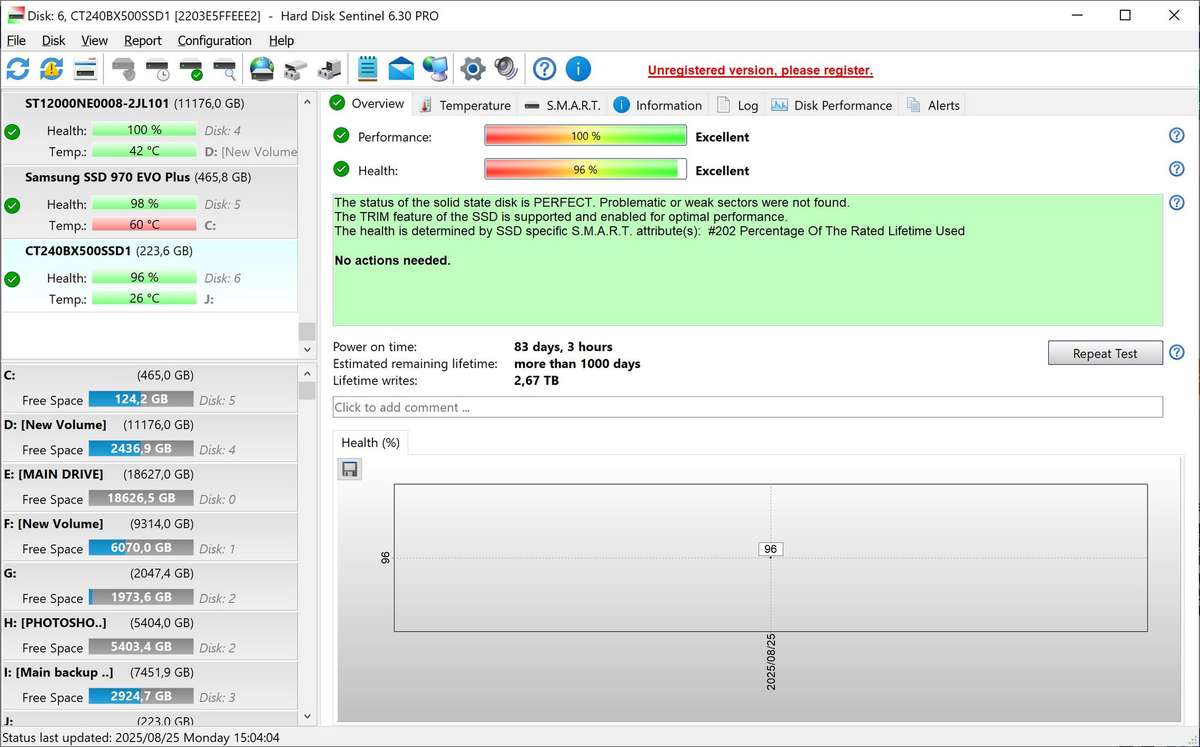The width and height of the screenshot is (1200, 747).
Task: Open the report notepad toolbar icon
Action: pyautogui.click(x=367, y=69)
